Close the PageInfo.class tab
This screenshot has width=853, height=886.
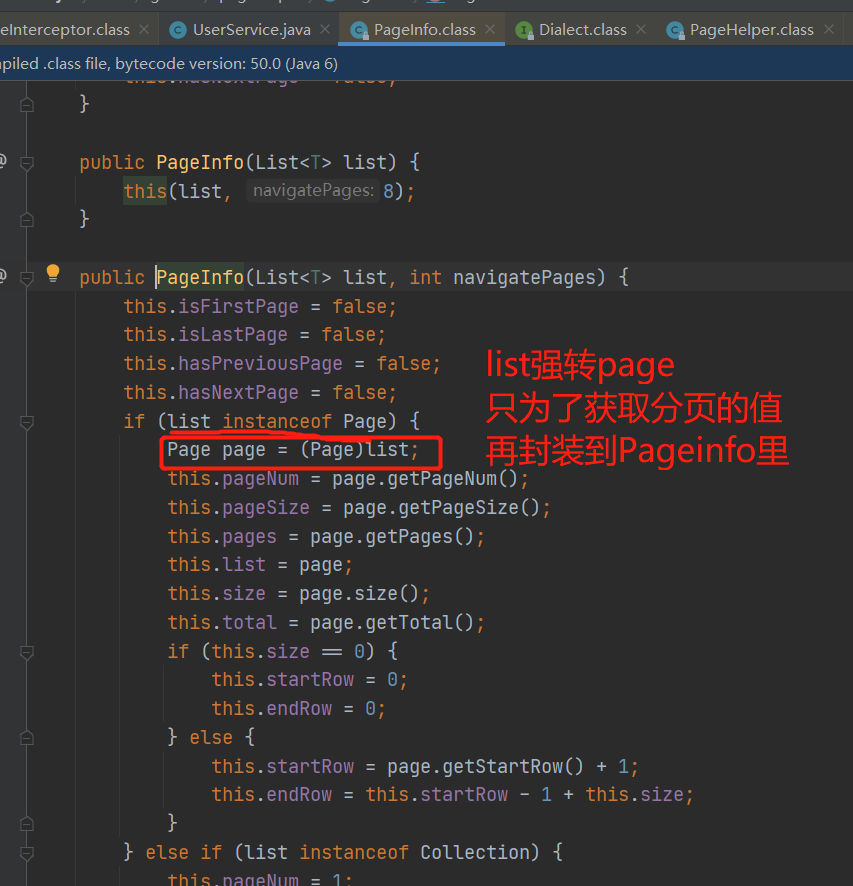click(x=489, y=29)
